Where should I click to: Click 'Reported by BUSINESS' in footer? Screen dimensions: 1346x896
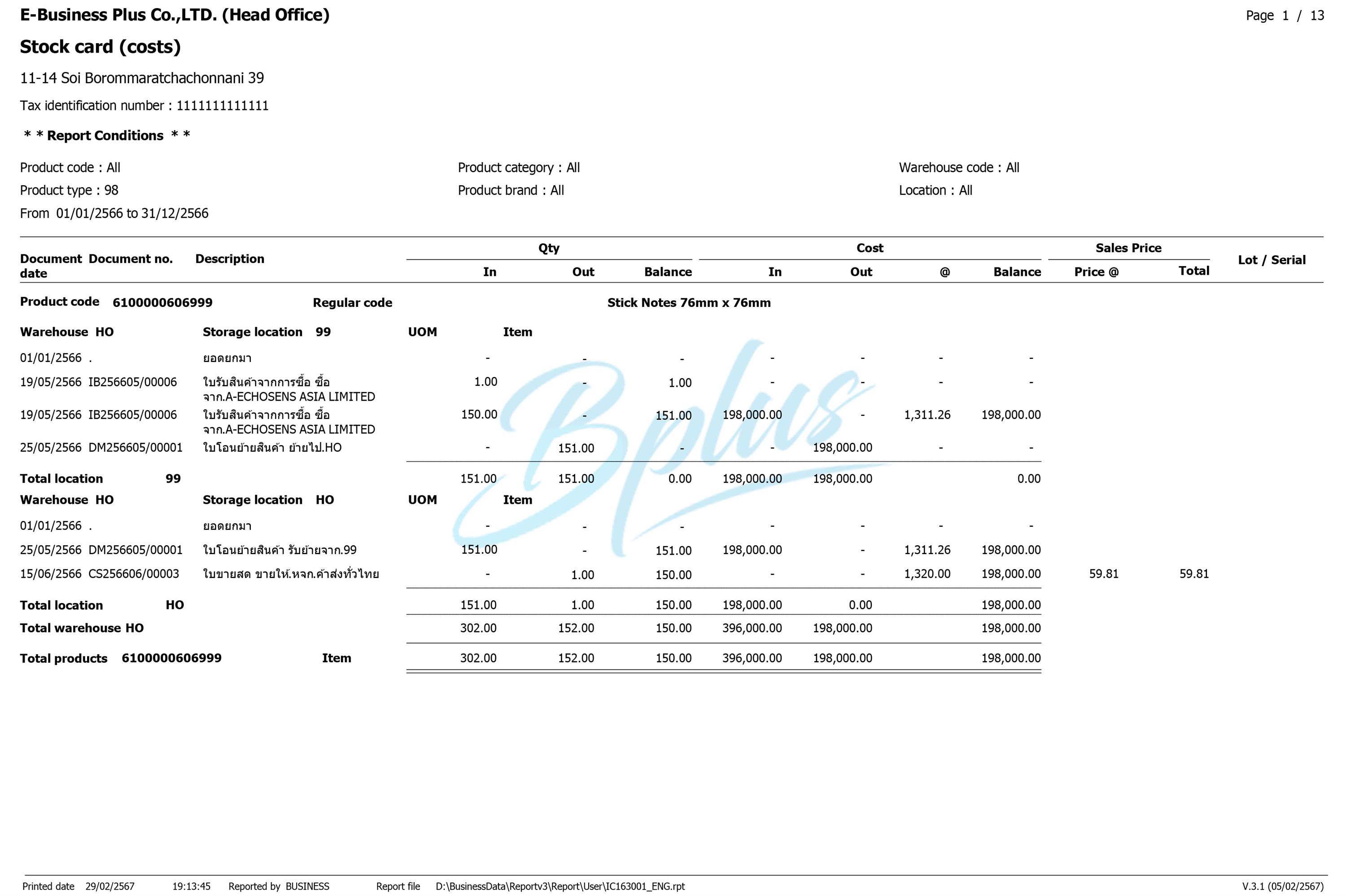click(x=279, y=886)
